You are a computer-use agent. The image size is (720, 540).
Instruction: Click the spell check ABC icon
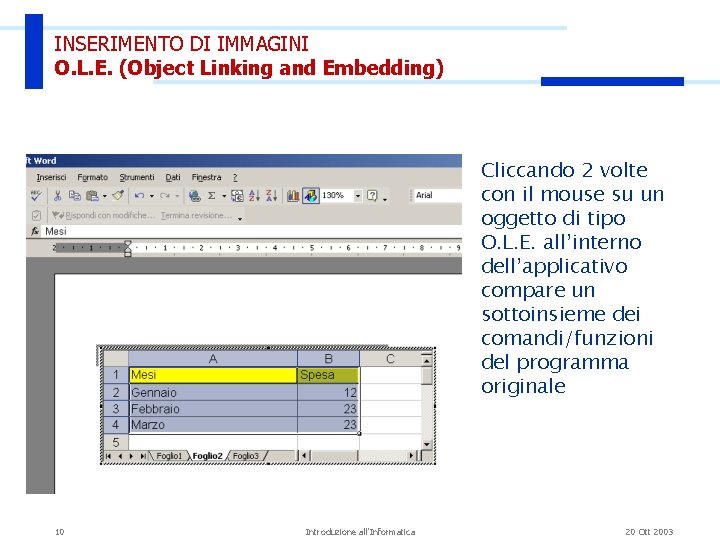36,196
